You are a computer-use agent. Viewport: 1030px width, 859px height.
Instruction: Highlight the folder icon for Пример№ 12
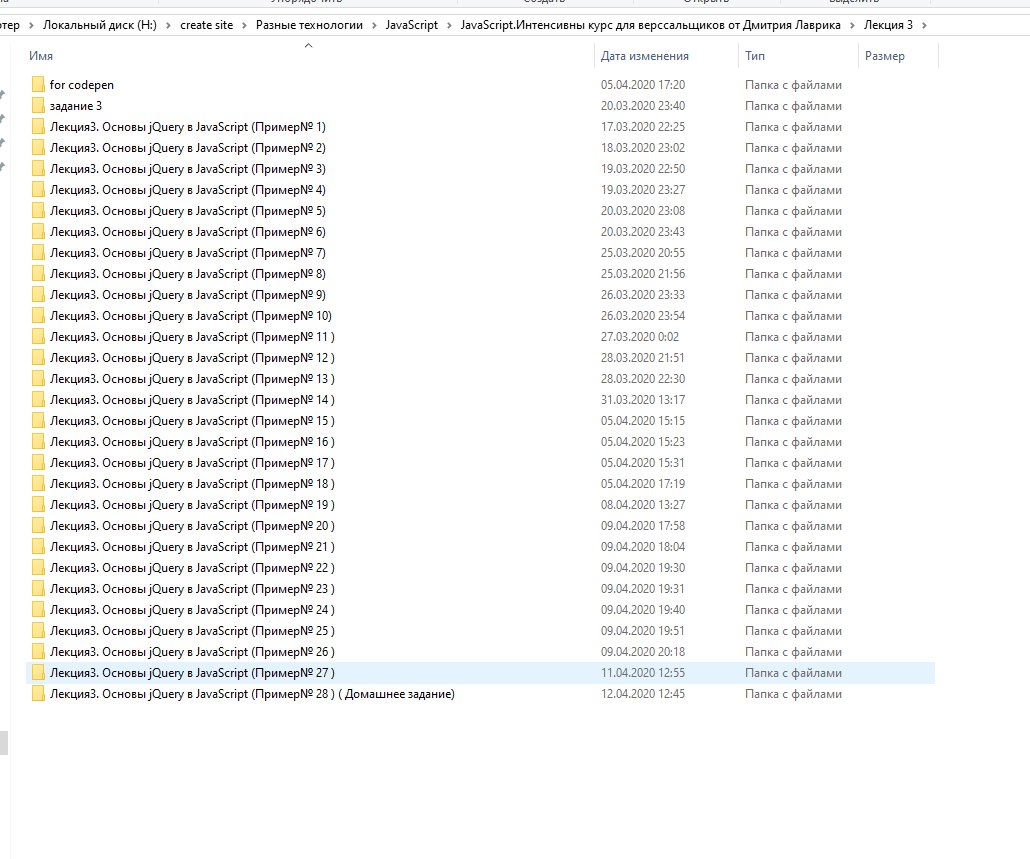(x=38, y=358)
